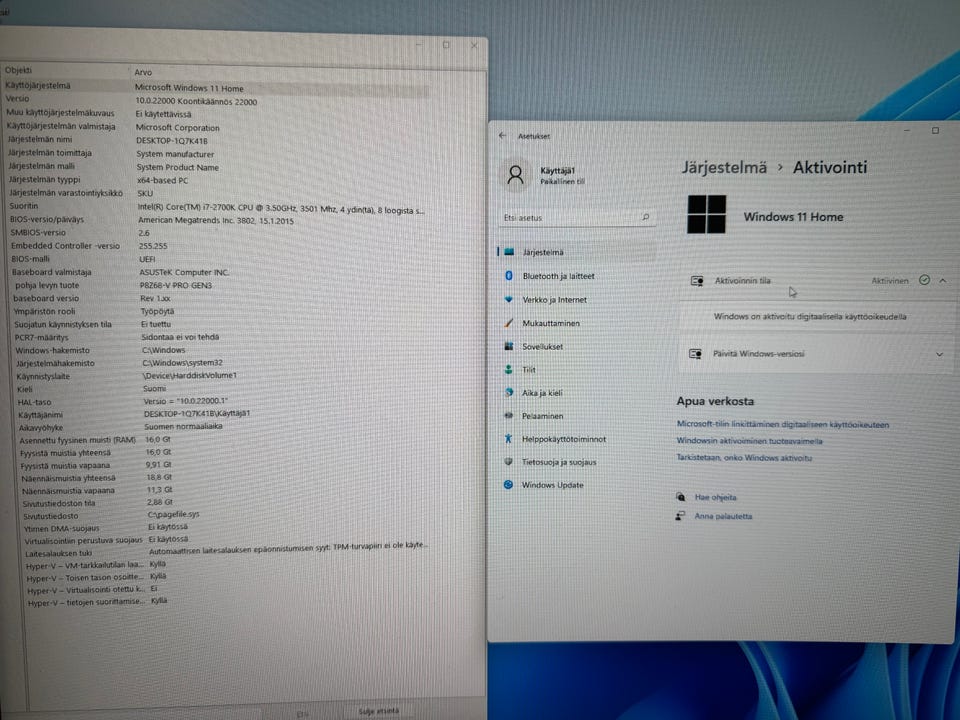Select the Suojatun käynnistyksen tila row
This screenshot has width=960, height=720.
[x=223, y=324]
